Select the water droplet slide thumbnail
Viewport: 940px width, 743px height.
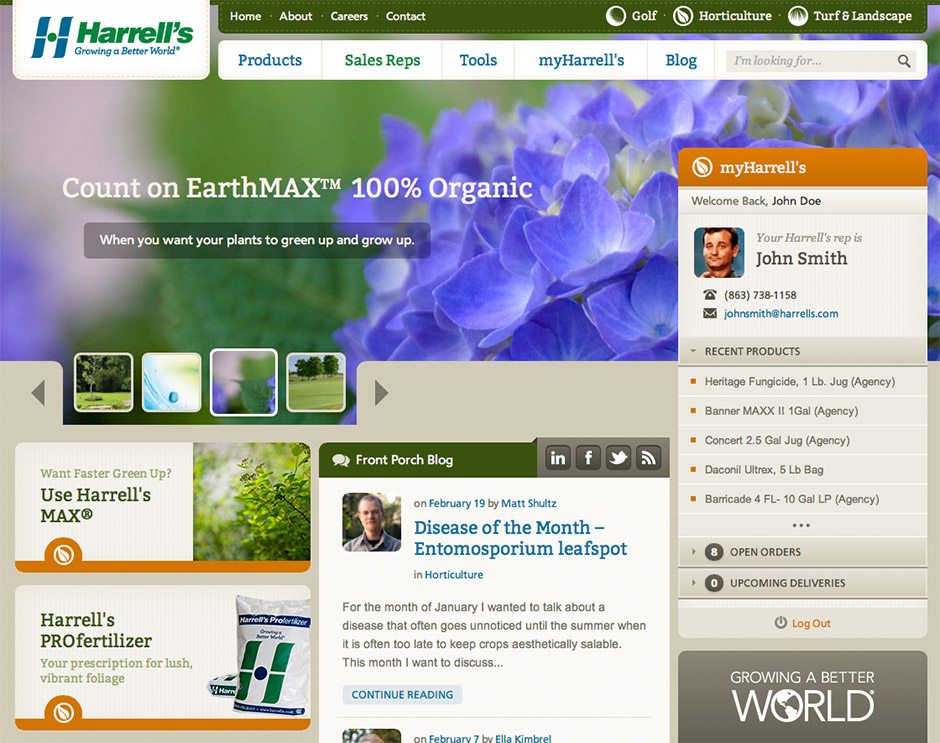pyautogui.click(x=171, y=382)
